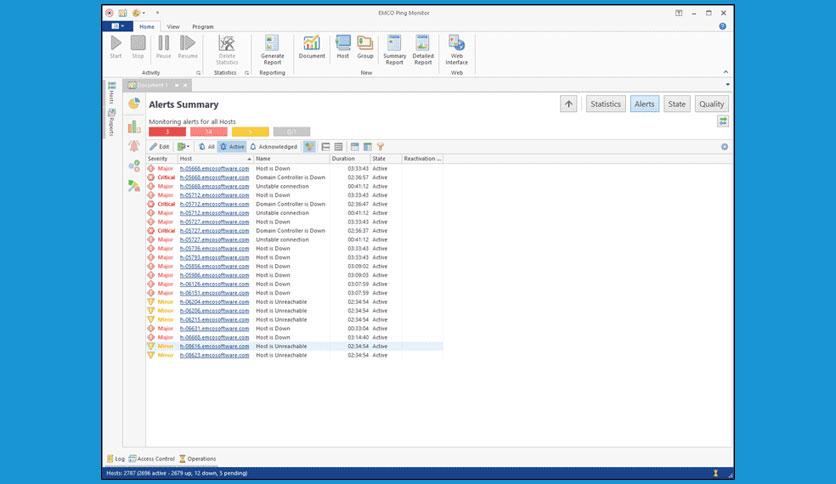
Task: Click the red critical alerts count bar
Action: point(167,132)
